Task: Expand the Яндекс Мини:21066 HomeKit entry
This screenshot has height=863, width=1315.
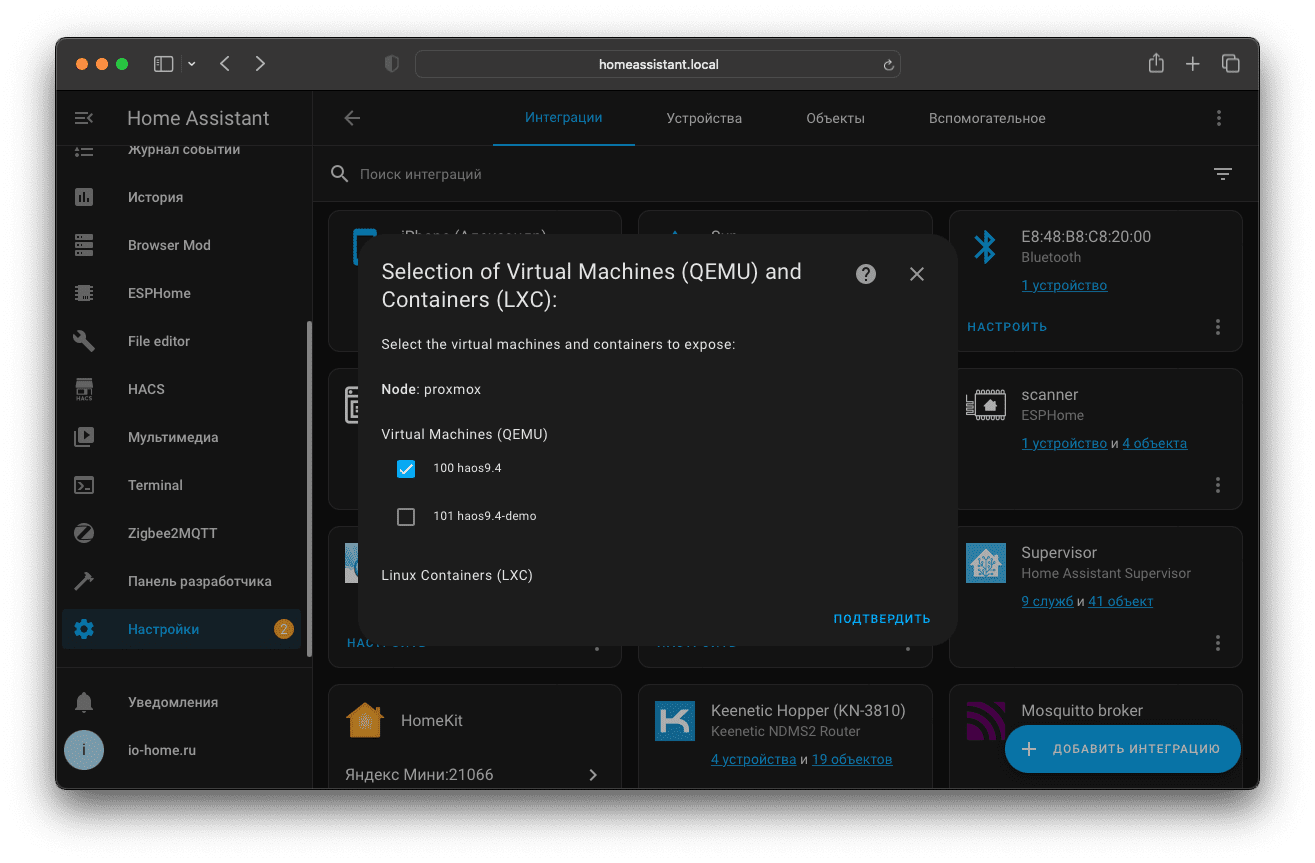Action: point(593,775)
